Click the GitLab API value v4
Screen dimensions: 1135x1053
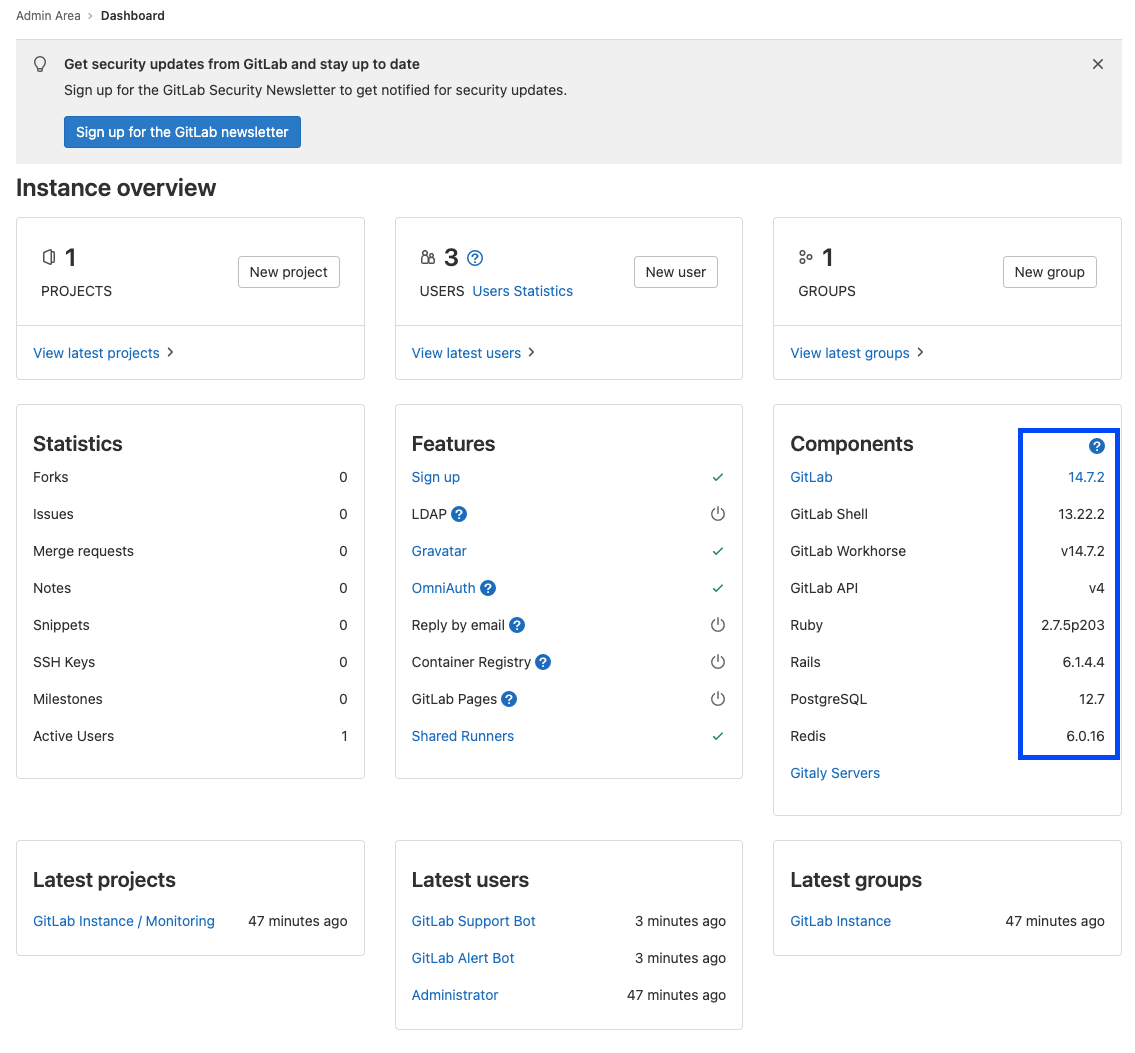click(x=1096, y=588)
